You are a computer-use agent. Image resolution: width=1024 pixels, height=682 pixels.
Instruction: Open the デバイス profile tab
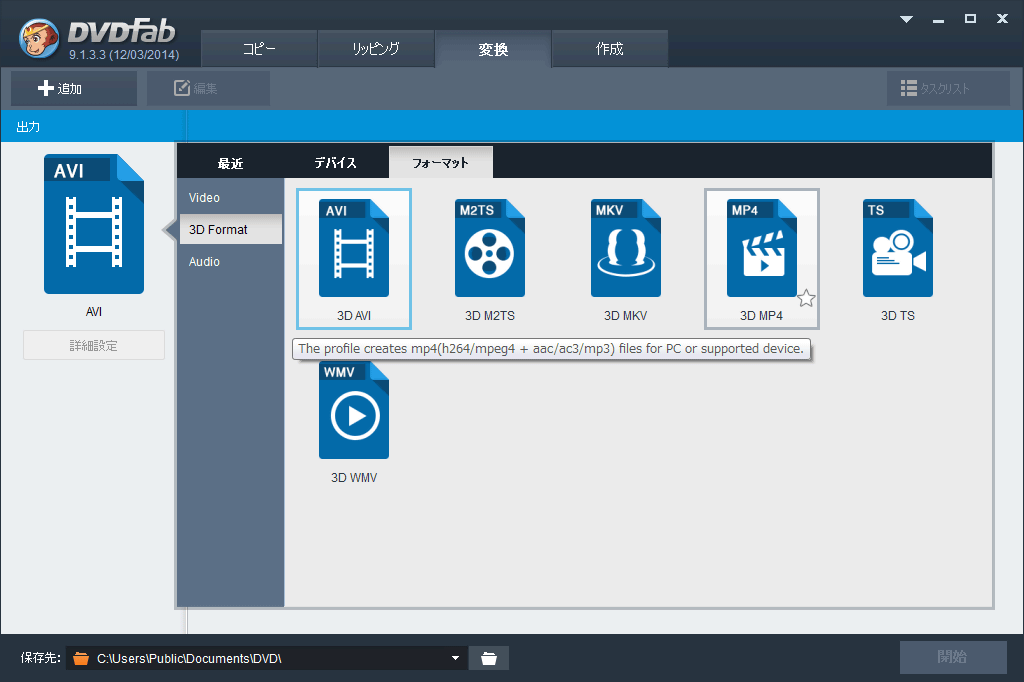click(x=336, y=163)
